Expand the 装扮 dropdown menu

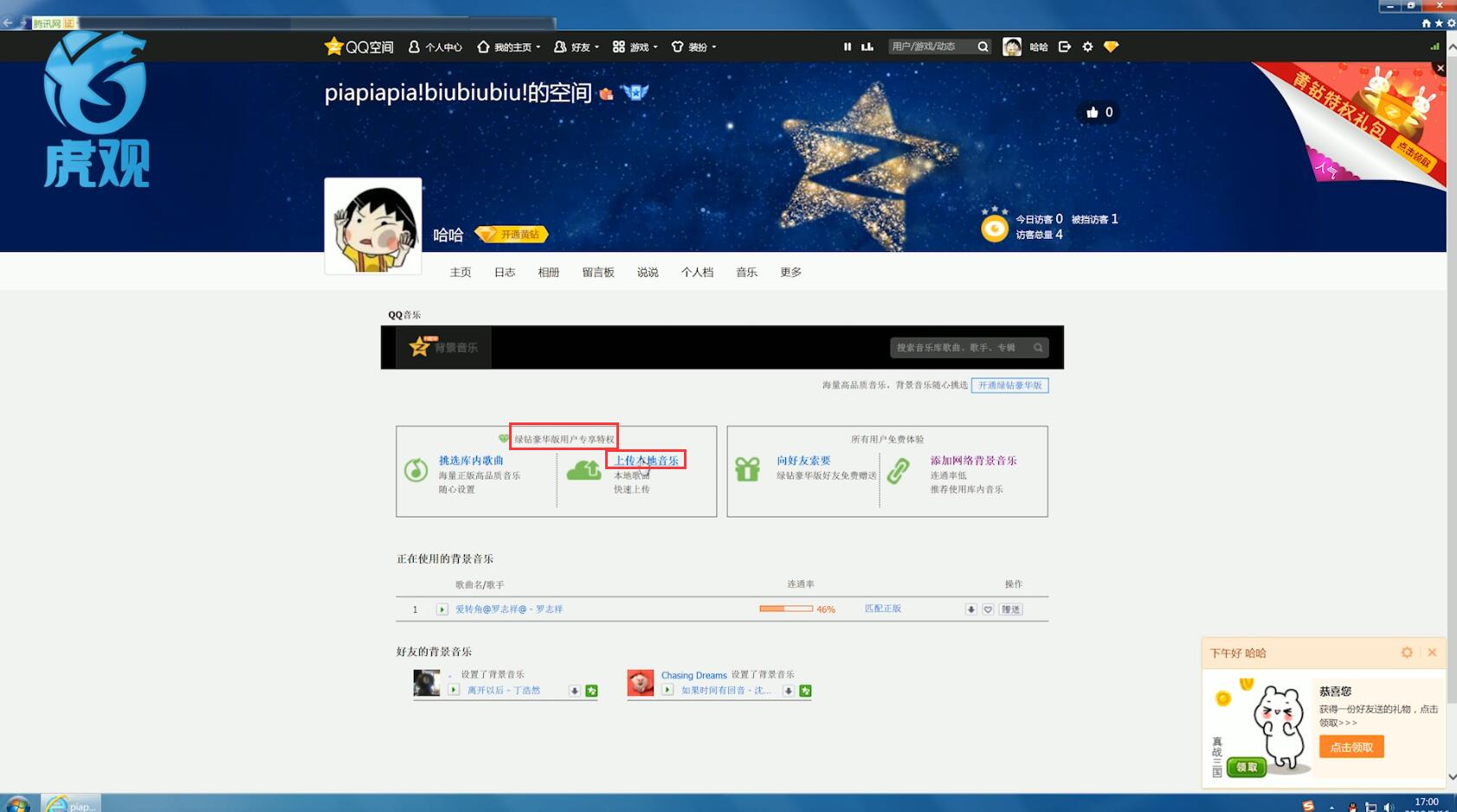[x=694, y=47]
